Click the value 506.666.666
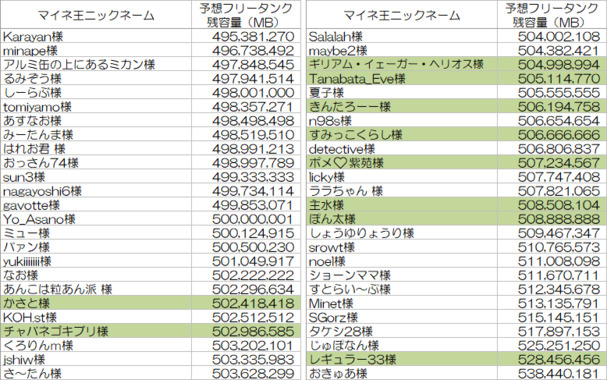607x380 pixels. [559, 135]
